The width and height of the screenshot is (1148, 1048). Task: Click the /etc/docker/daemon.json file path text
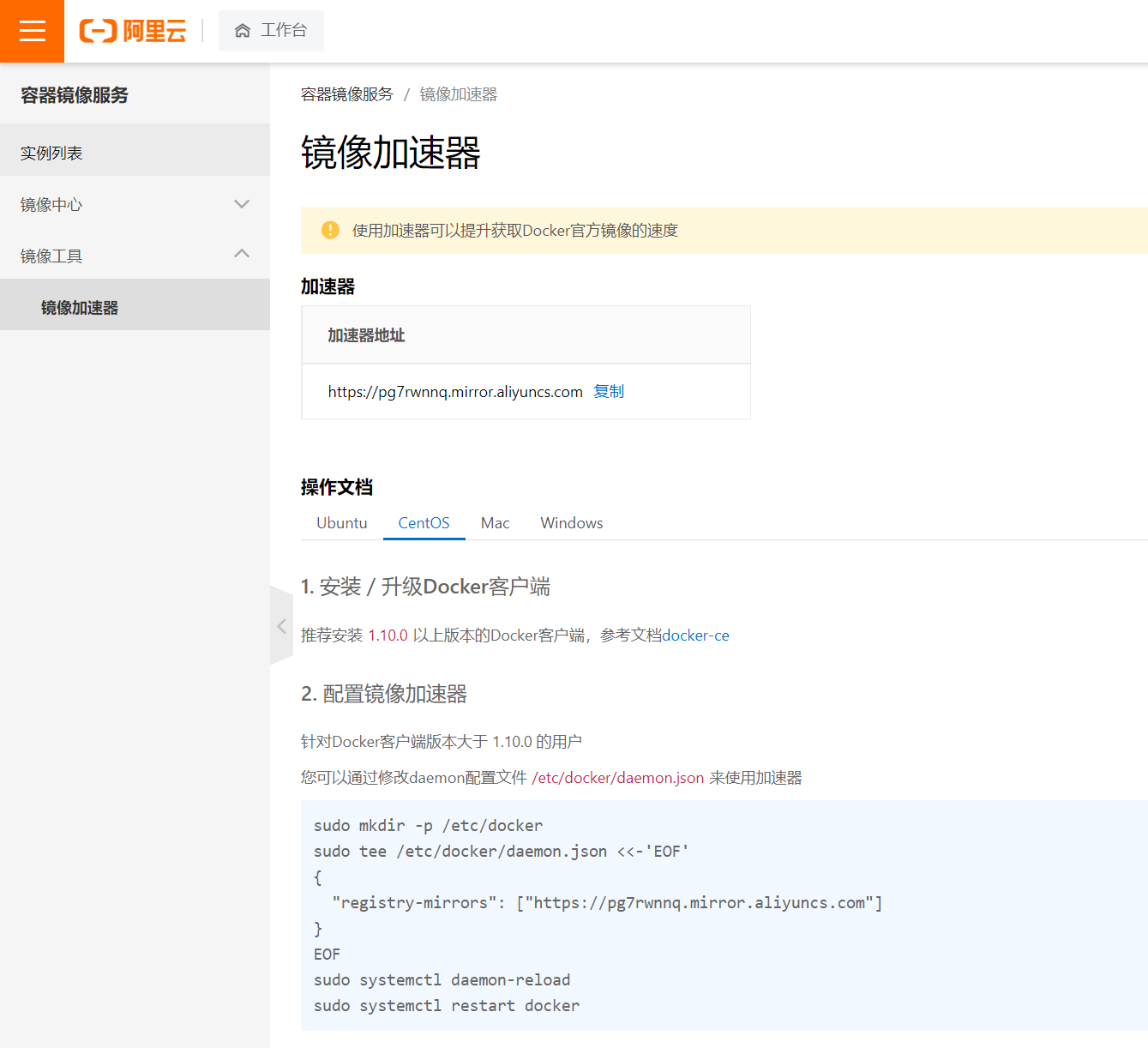[x=618, y=778]
